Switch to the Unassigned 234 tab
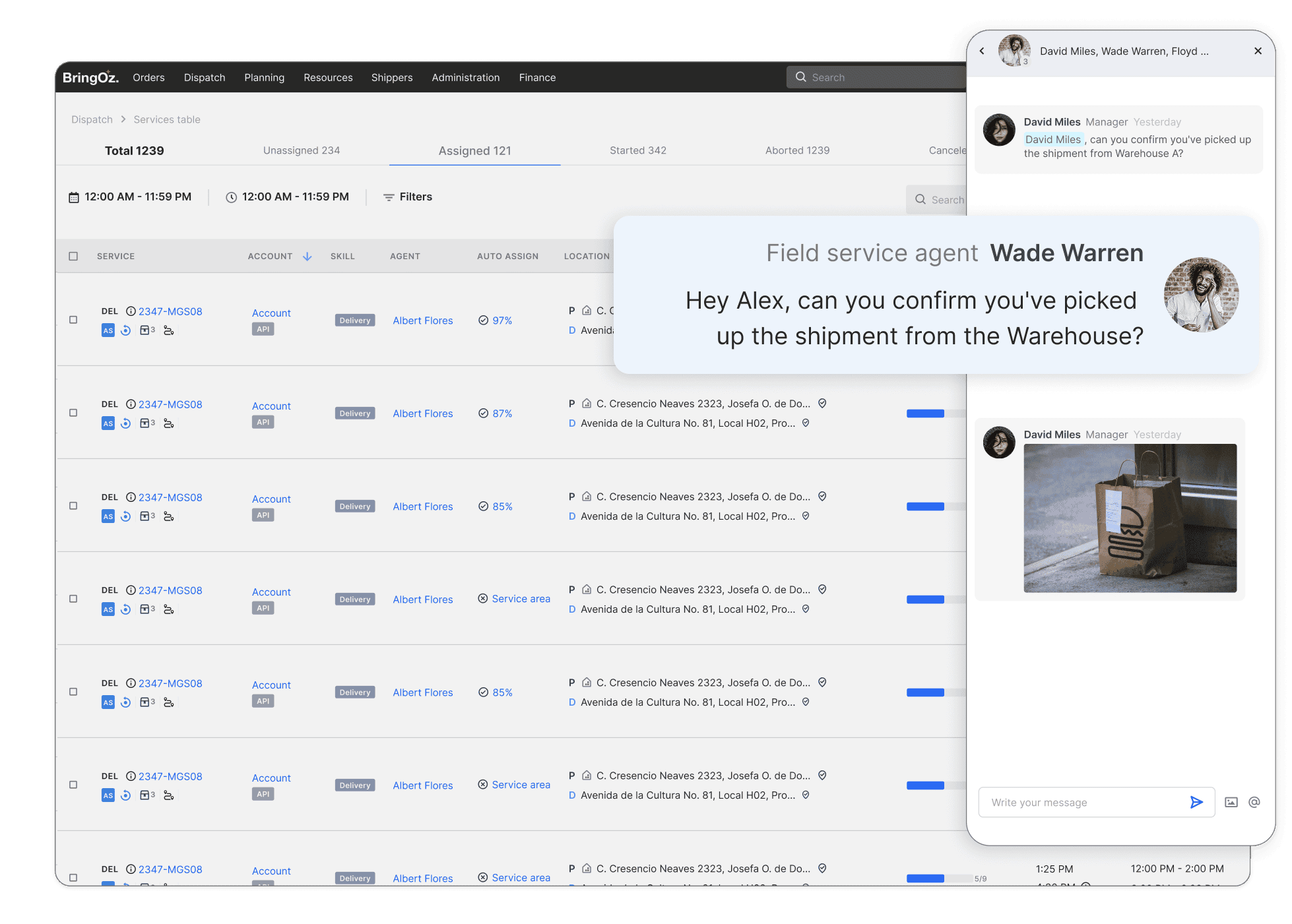Viewport: 1292px width, 924px height. (302, 150)
